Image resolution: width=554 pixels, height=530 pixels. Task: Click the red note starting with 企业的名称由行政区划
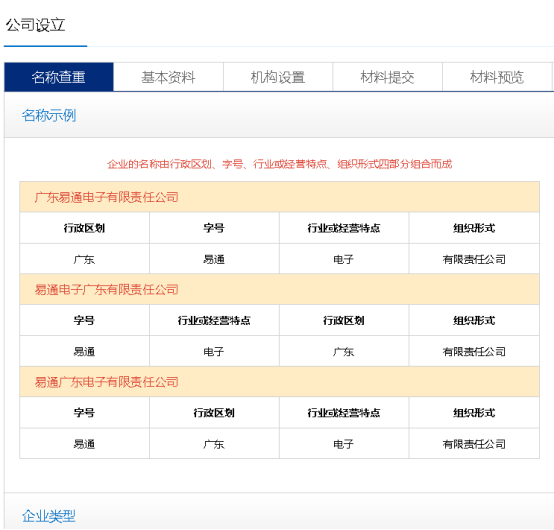[x=279, y=164]
